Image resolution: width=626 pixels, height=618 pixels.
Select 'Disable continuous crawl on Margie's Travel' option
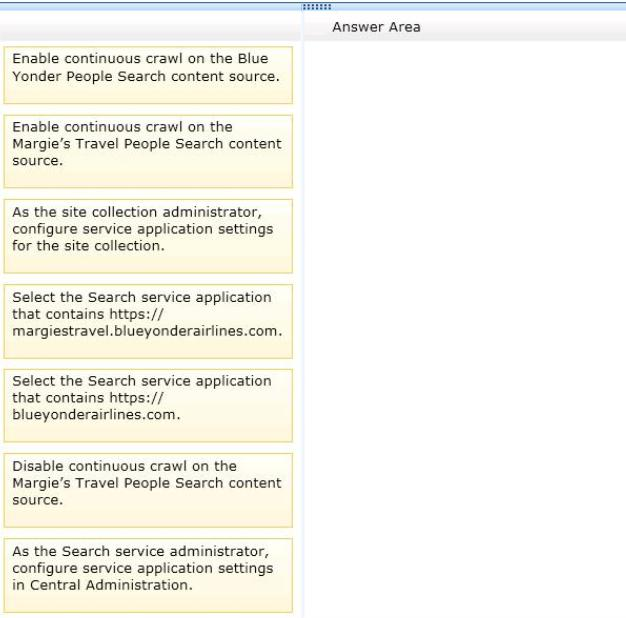click(x=148, y=490)
